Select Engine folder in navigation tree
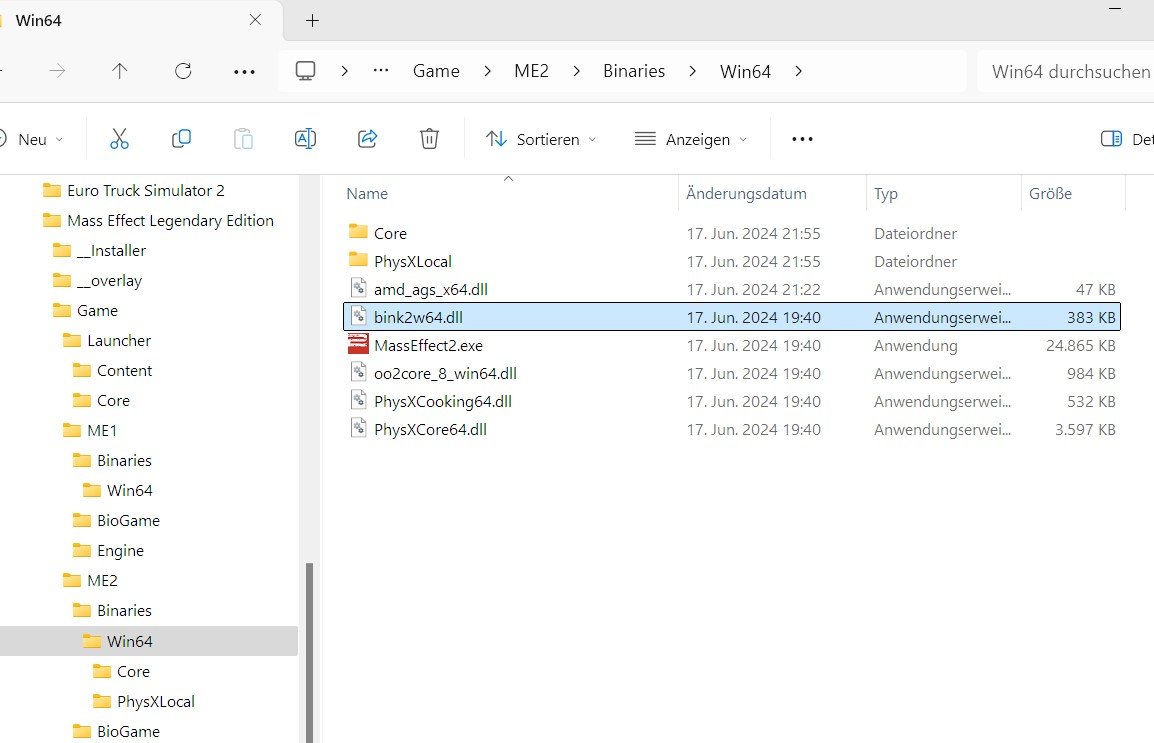1154x743 pixels. pos(120,550)
